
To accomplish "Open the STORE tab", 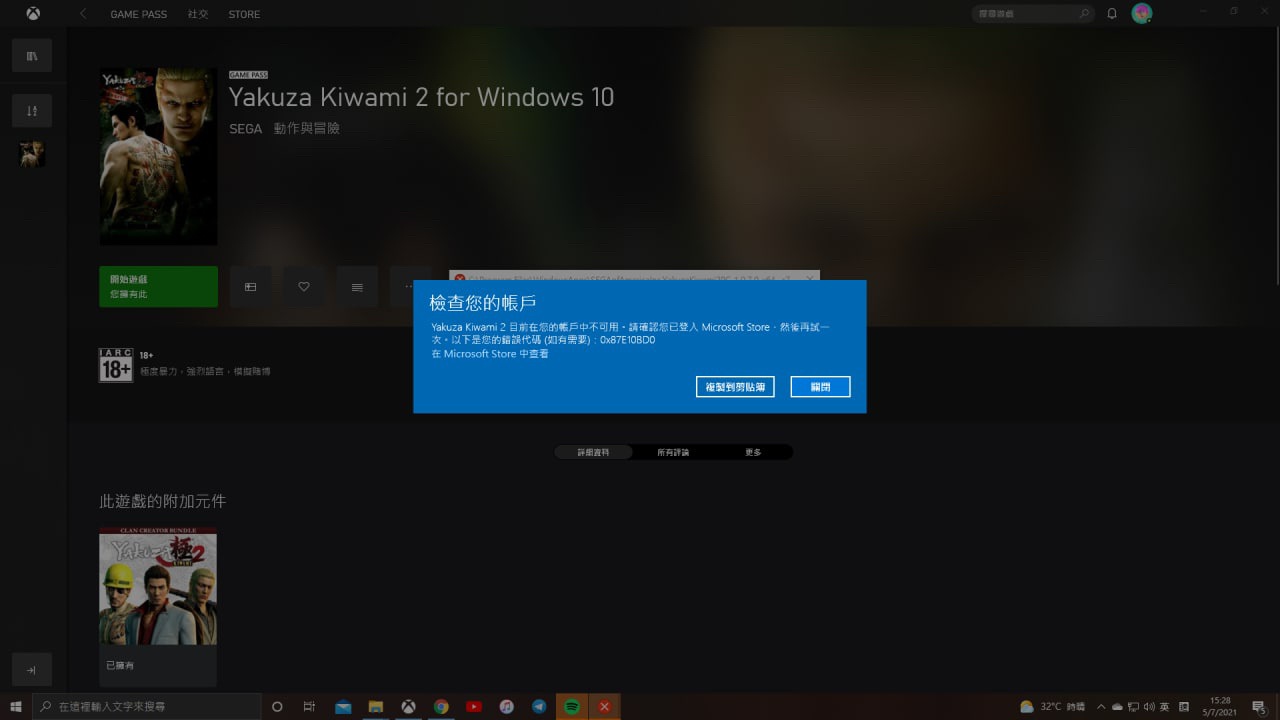I will [x=244, y=14].
